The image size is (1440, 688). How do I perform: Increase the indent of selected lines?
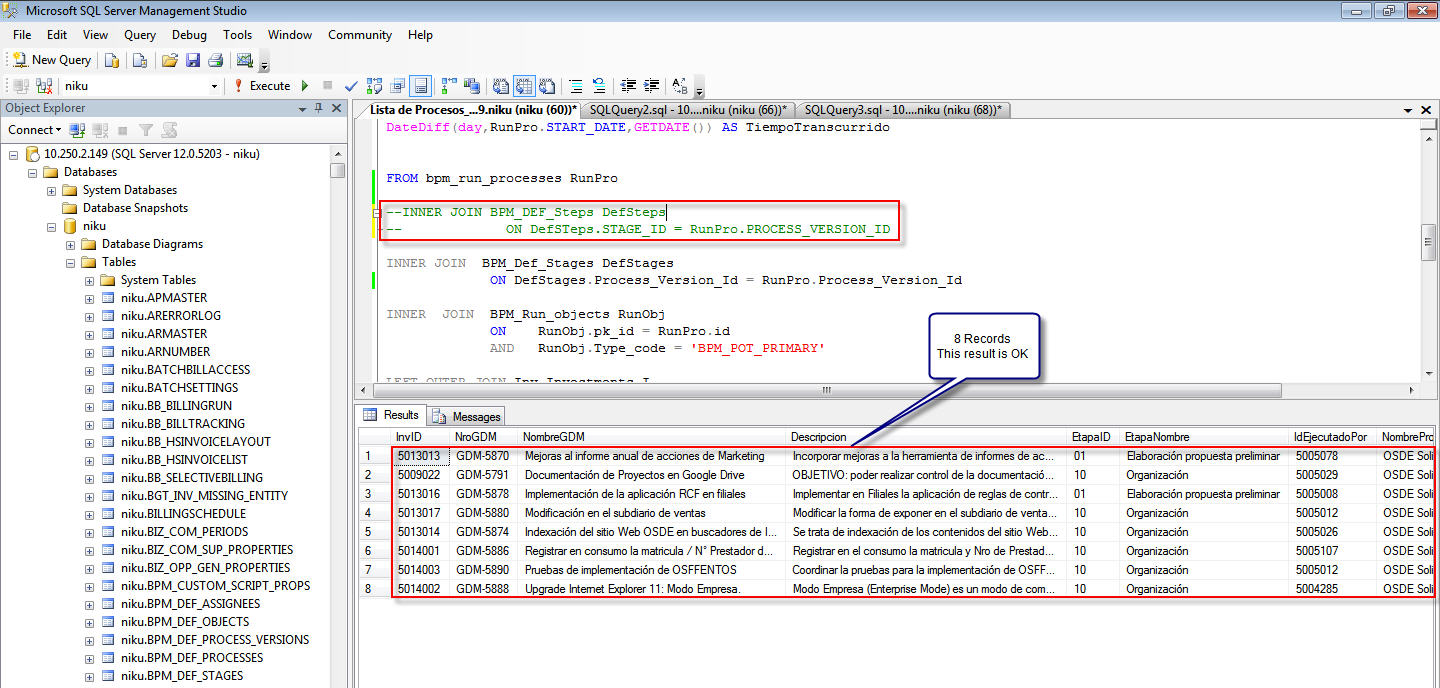coord(652,86)
